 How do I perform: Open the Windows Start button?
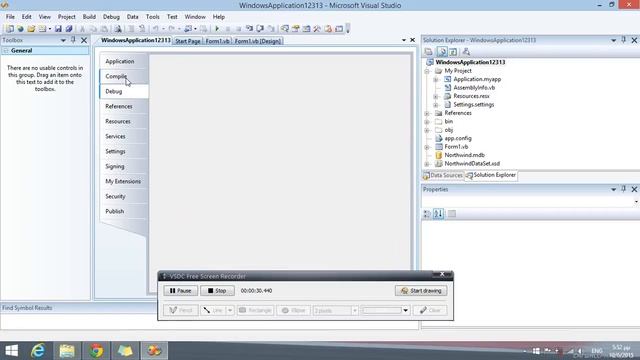(x=11, y=351)
